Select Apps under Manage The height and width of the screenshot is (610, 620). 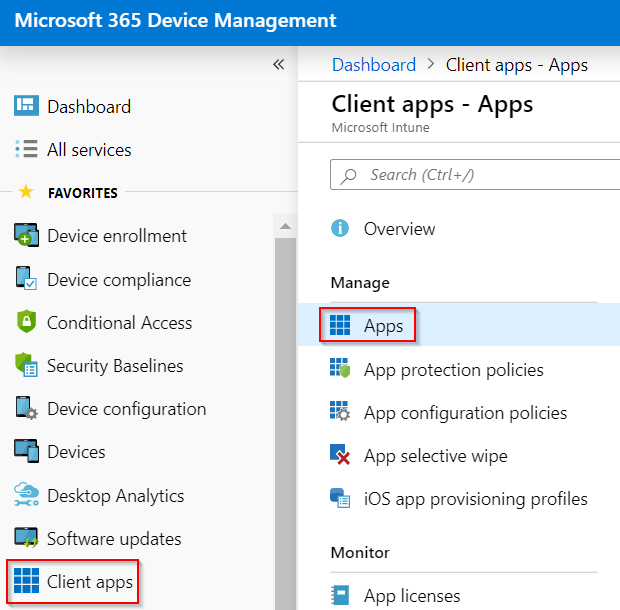click(384, 326)
